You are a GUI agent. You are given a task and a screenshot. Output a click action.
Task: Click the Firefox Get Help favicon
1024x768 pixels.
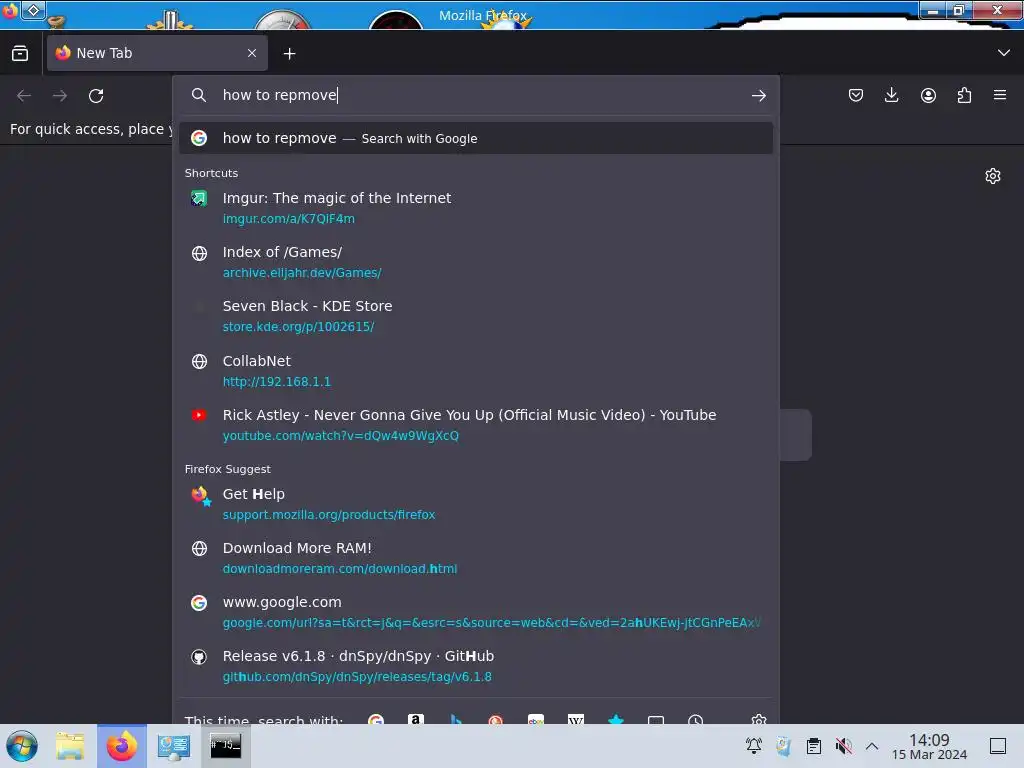pyautogui.click(x=201, y=496)
